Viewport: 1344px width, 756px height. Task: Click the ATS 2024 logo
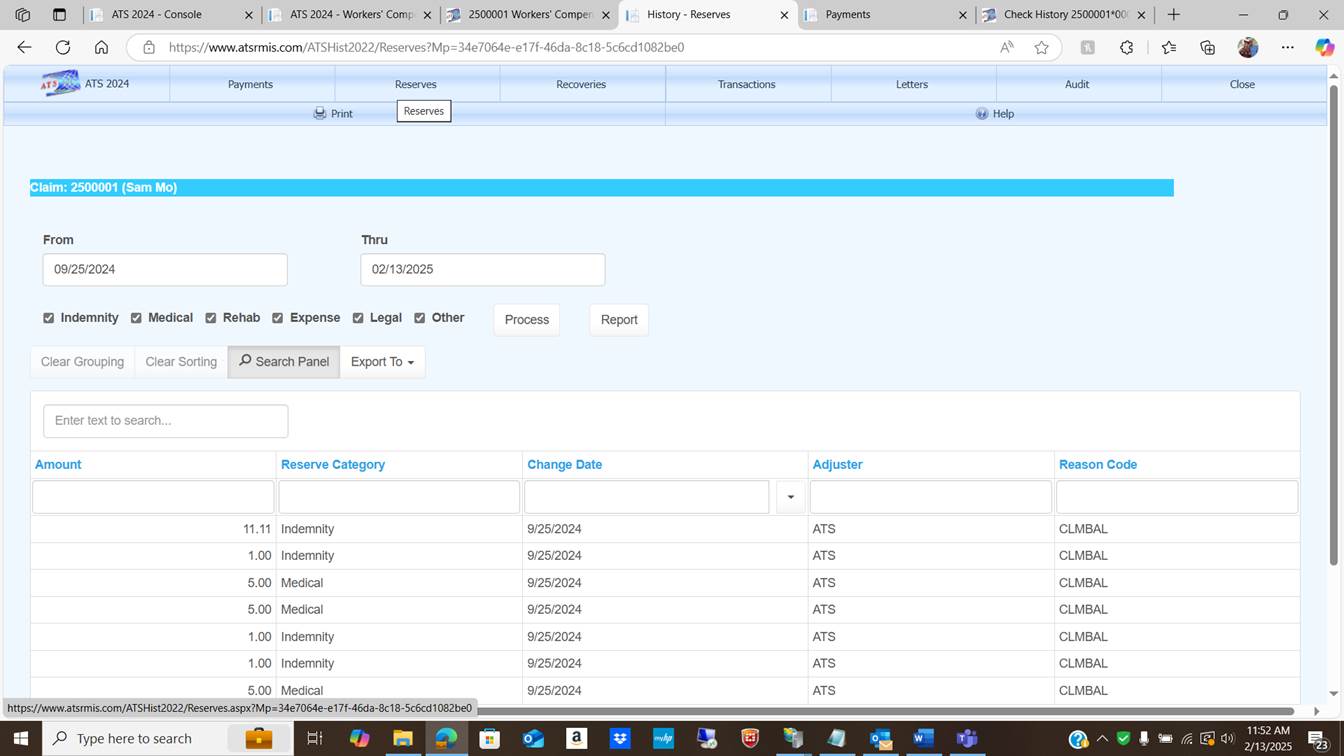click(60, 84)
